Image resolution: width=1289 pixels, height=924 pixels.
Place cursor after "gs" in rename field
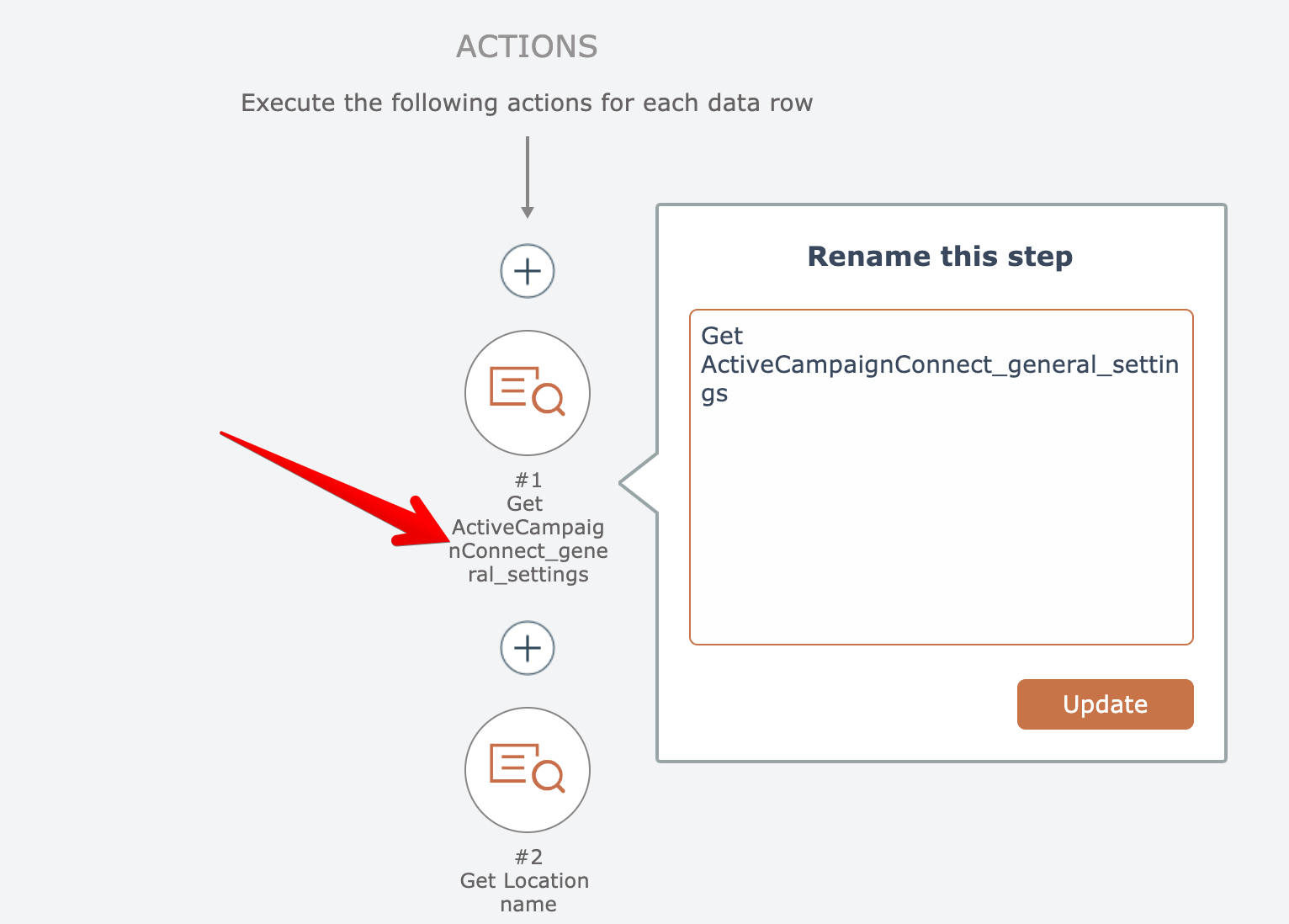(729, 394)
